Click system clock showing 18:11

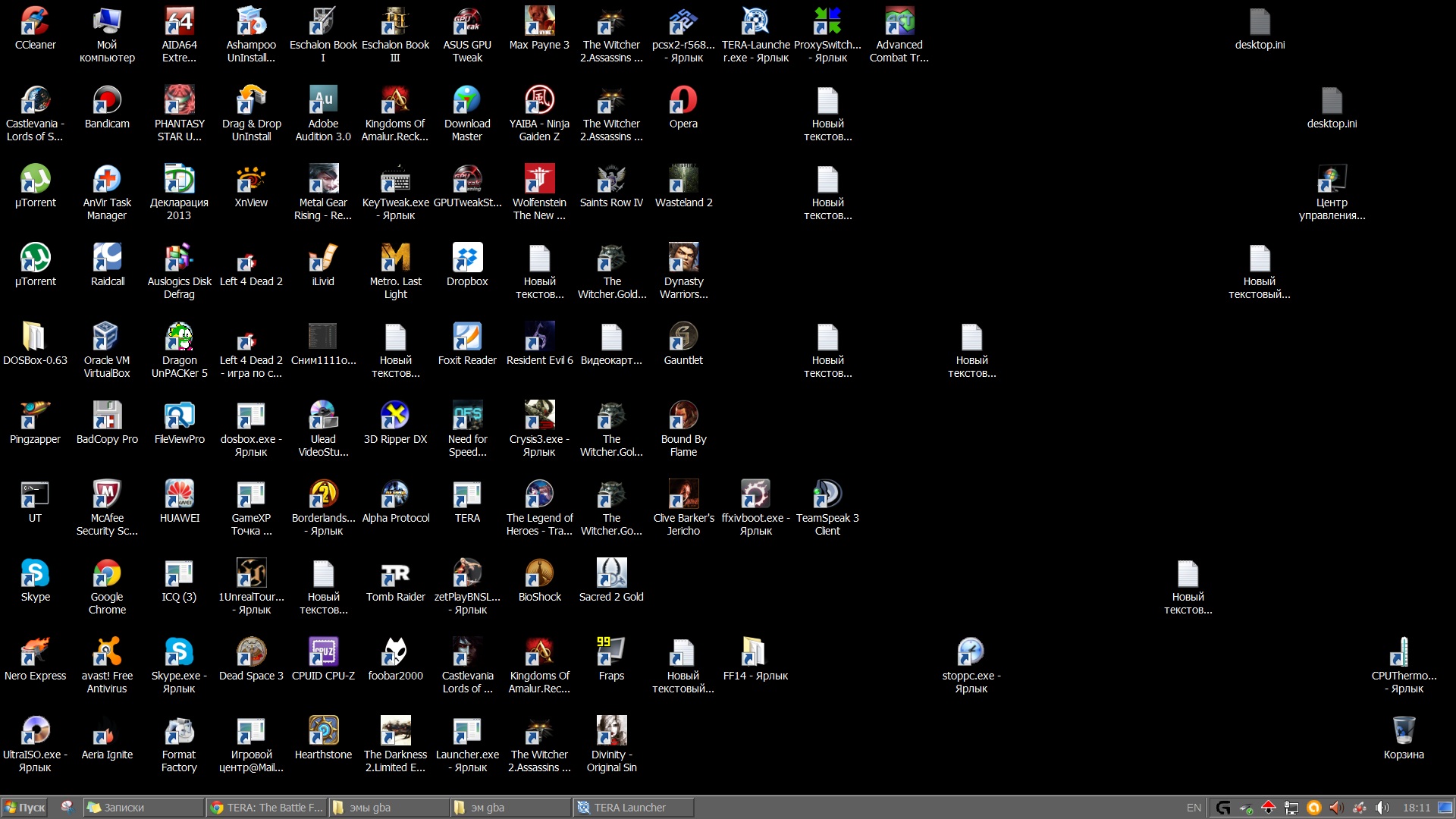click(1416, 807)
